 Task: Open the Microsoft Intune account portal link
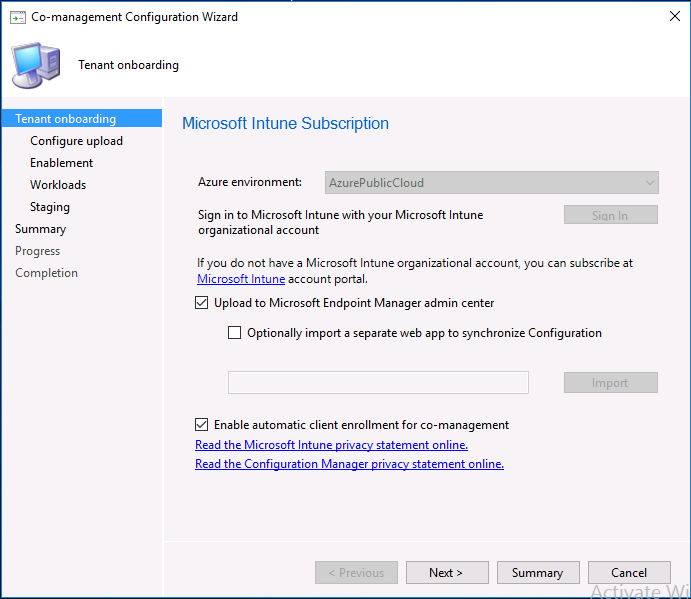[x=241, y=279]
